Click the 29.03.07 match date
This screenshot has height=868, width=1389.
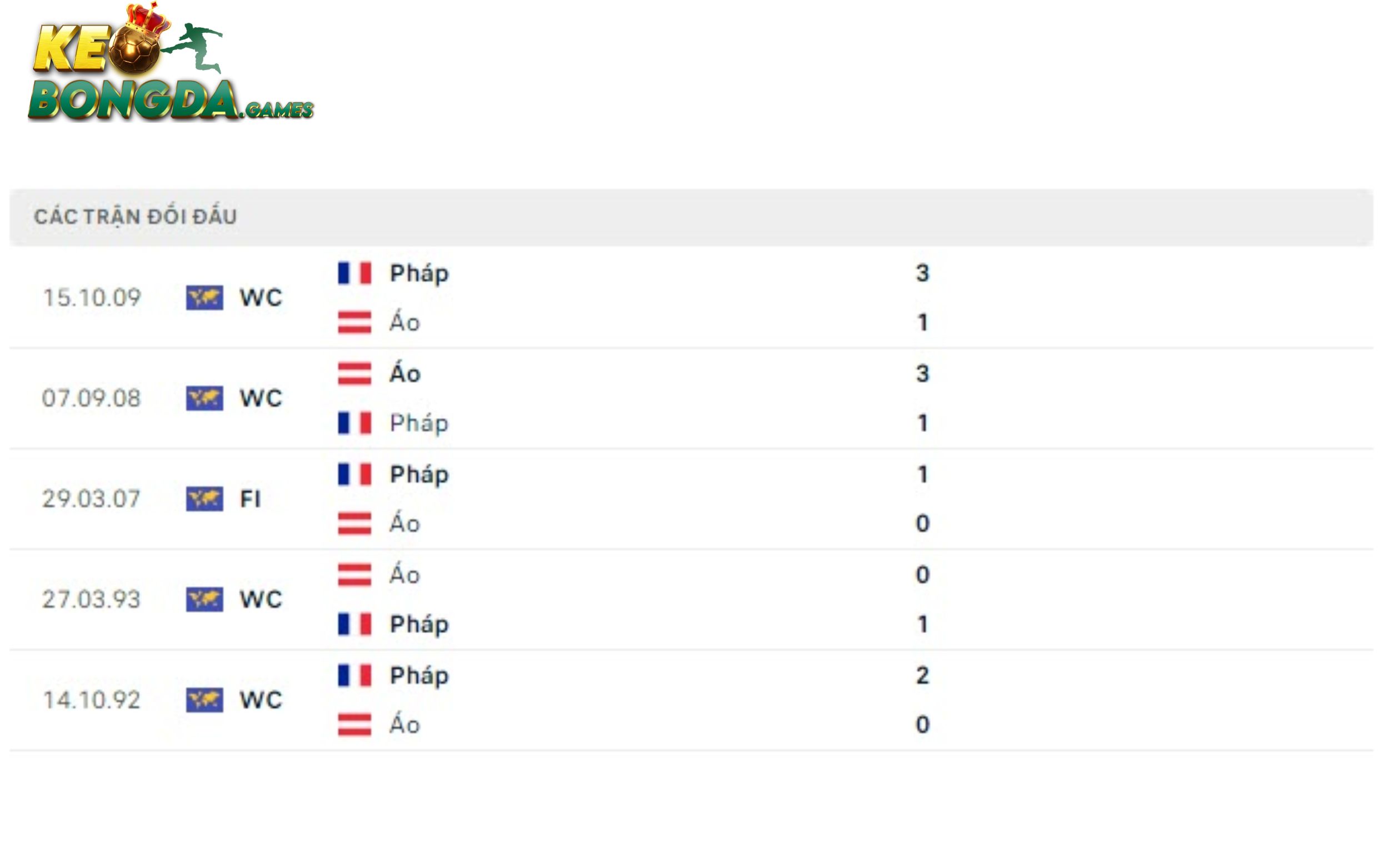point(91,499)
